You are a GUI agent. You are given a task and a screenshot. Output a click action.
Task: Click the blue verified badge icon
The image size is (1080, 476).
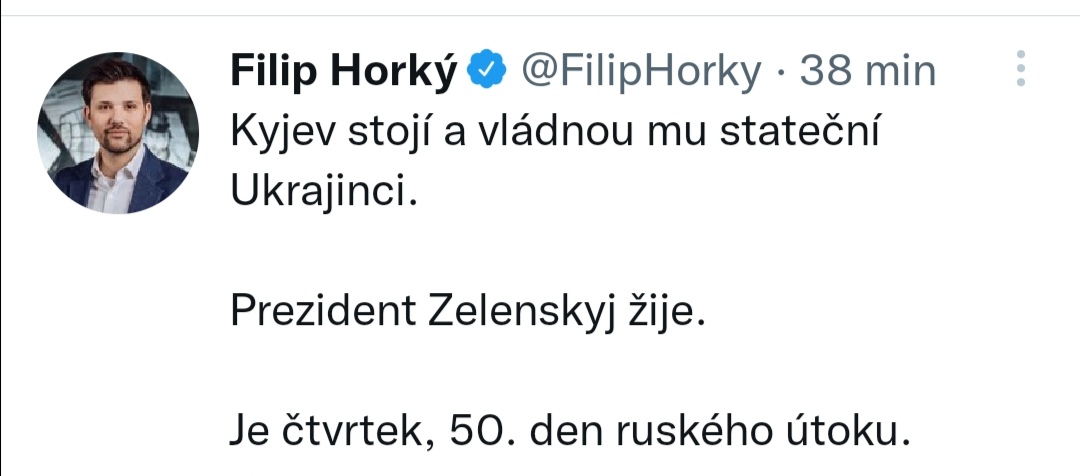point(487,71)
